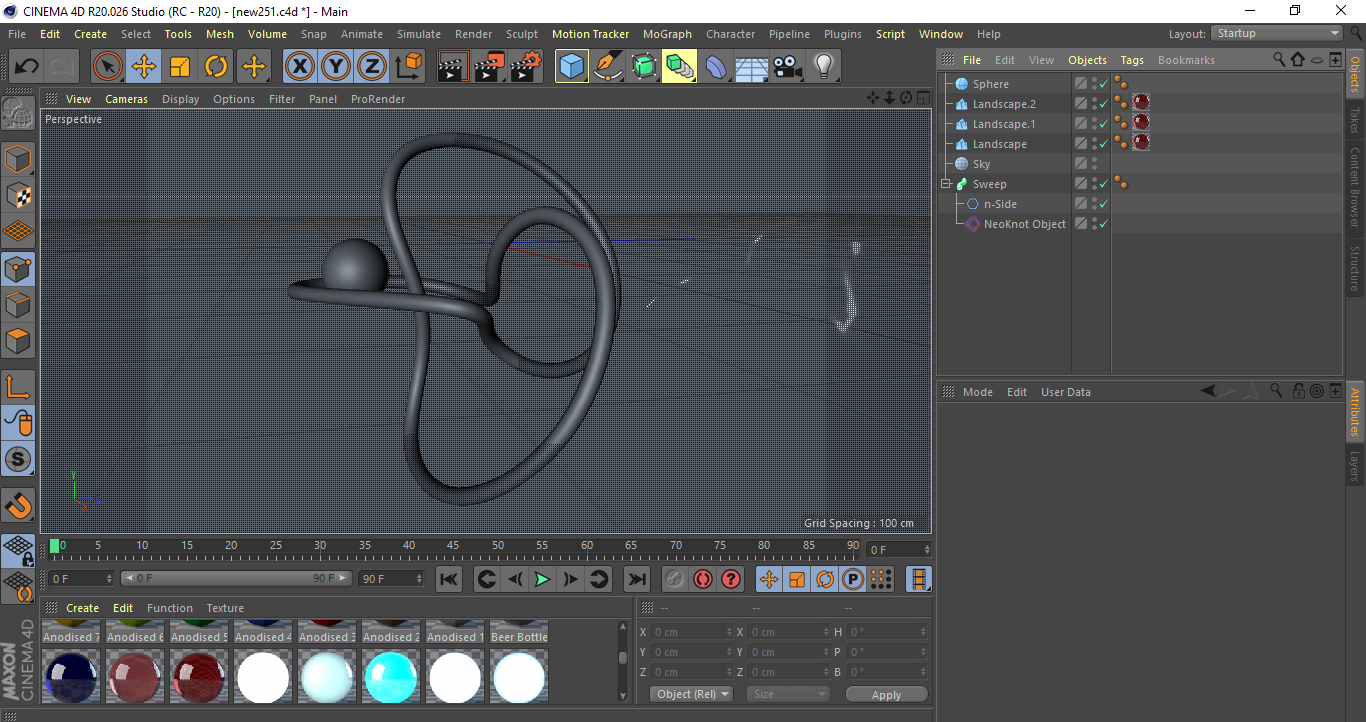Viewport: 1366px width, 722px height.
Task: Toggle Sphere enable checkmark
Action: (1103, 84)
